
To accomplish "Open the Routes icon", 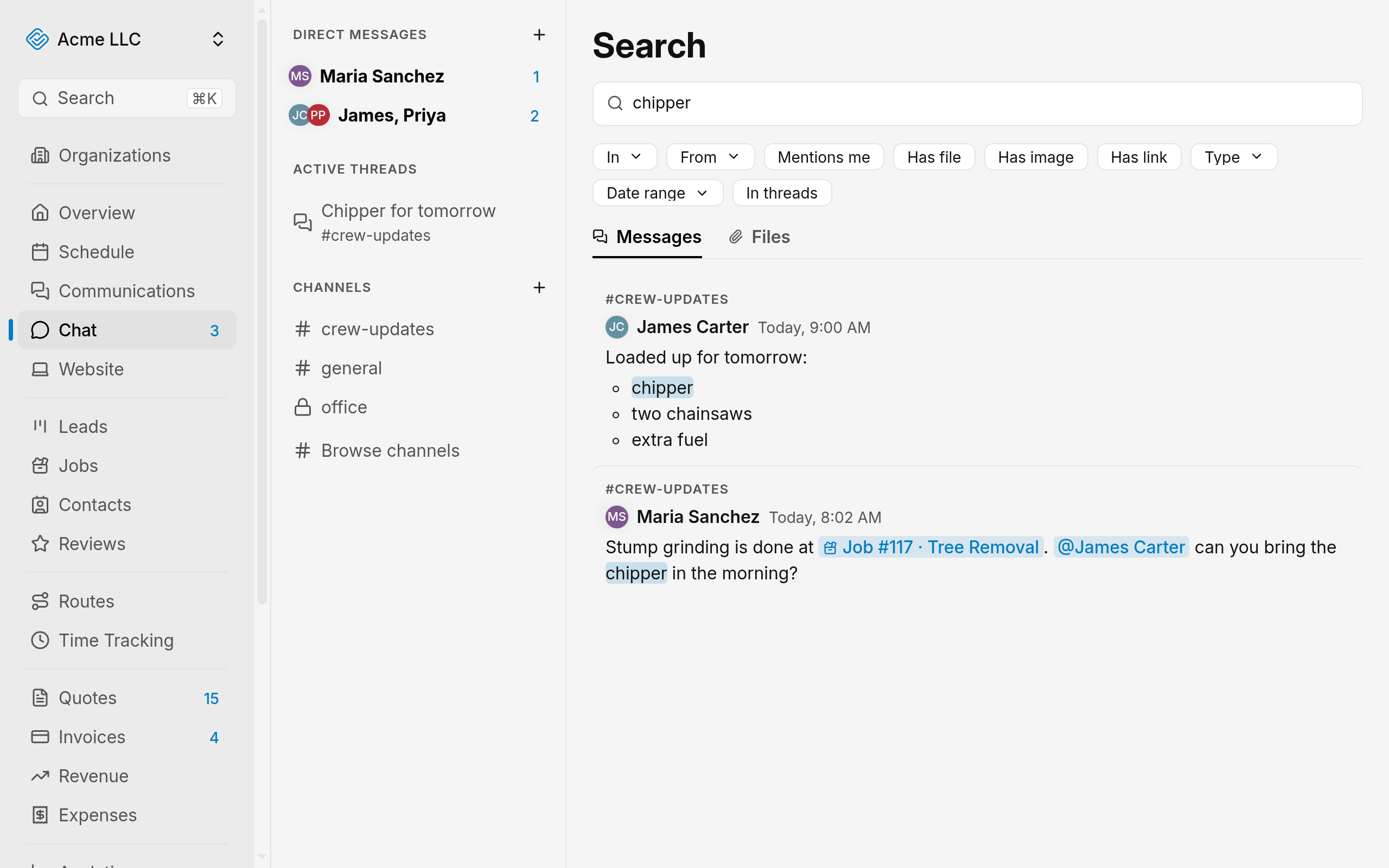I will click(x=40, y=601).
